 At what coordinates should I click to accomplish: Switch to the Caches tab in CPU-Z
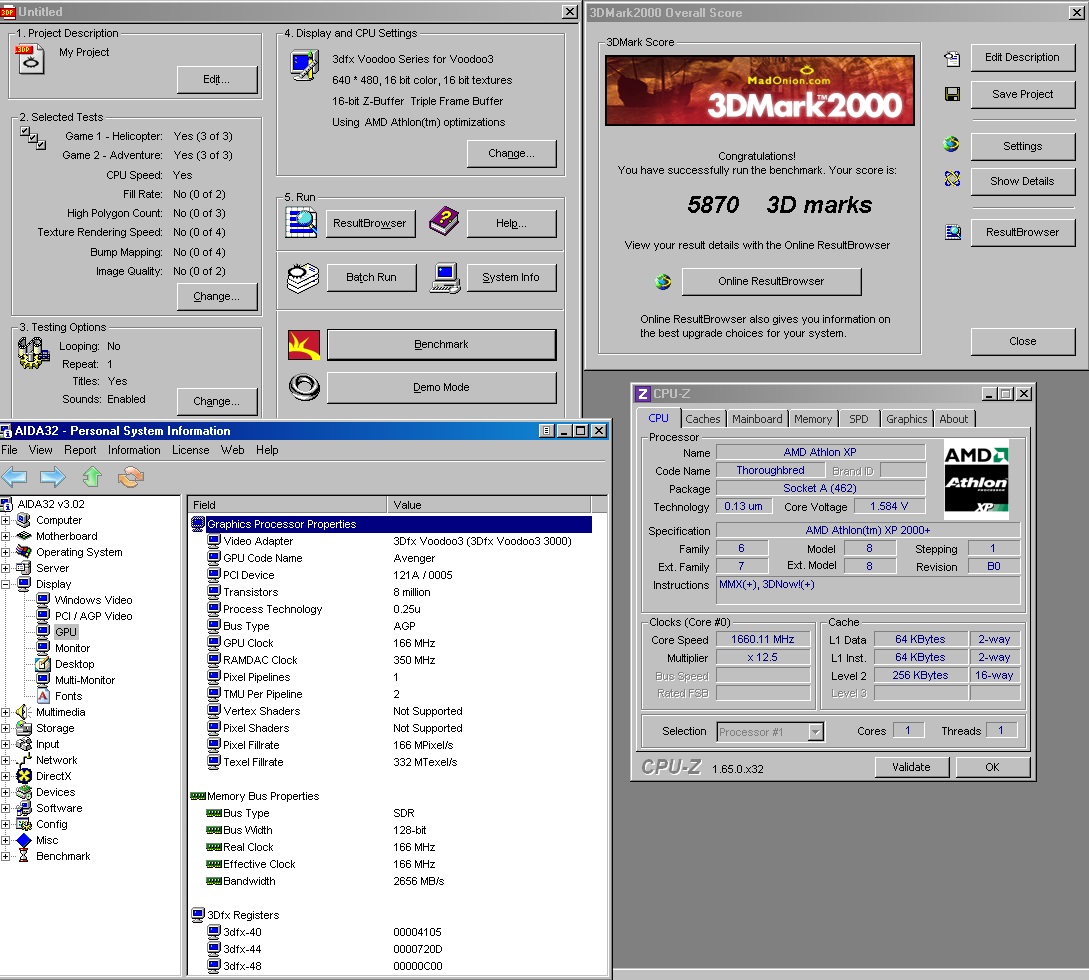coord(702,419)
